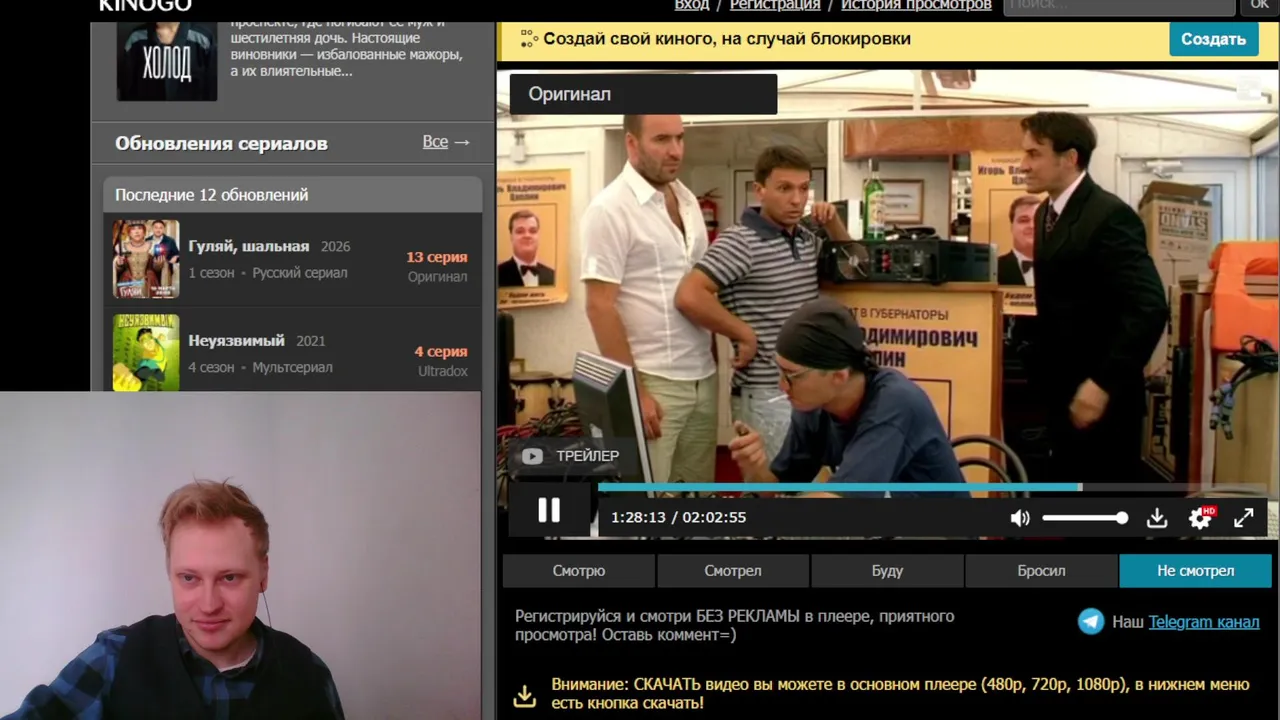Seek on the video progress bar
Viewport: 1280px width, 720px height.
[x=932, y=488]
